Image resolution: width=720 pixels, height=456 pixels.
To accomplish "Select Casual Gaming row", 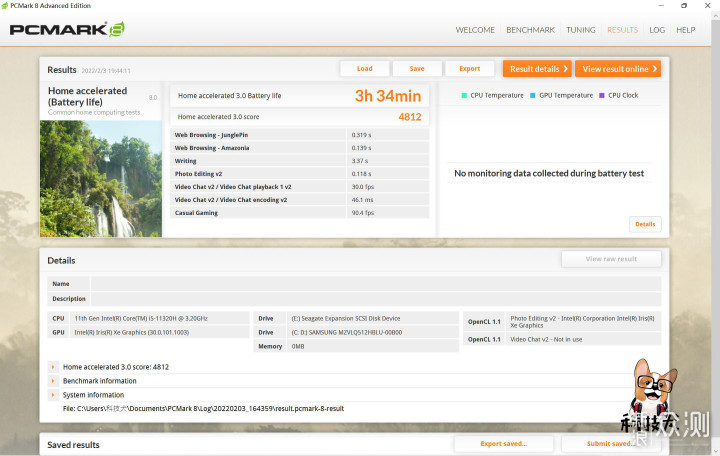I will pos(299,213).
